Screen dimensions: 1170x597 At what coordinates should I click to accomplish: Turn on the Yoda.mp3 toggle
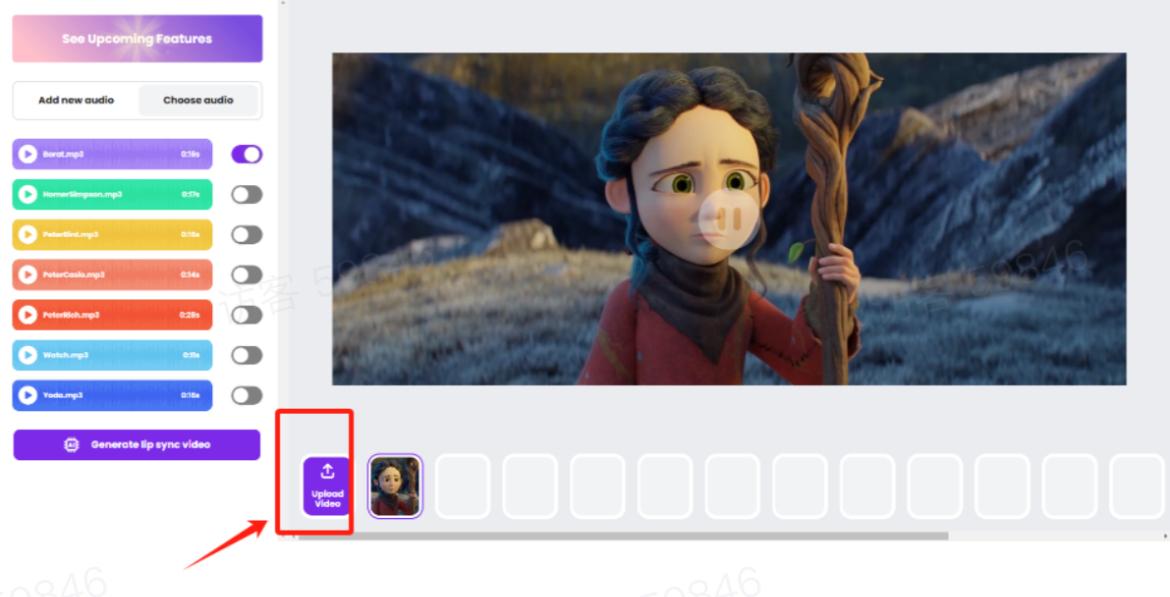(x=247, y=395)
